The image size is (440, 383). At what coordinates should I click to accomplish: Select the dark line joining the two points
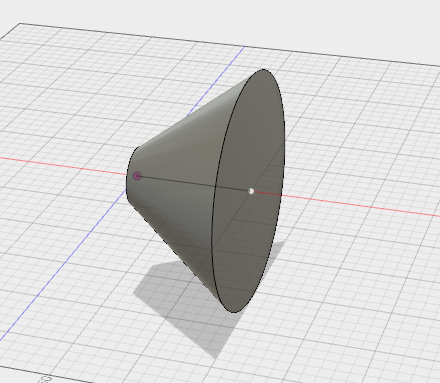pyautogui.click(x=194, y=183)
